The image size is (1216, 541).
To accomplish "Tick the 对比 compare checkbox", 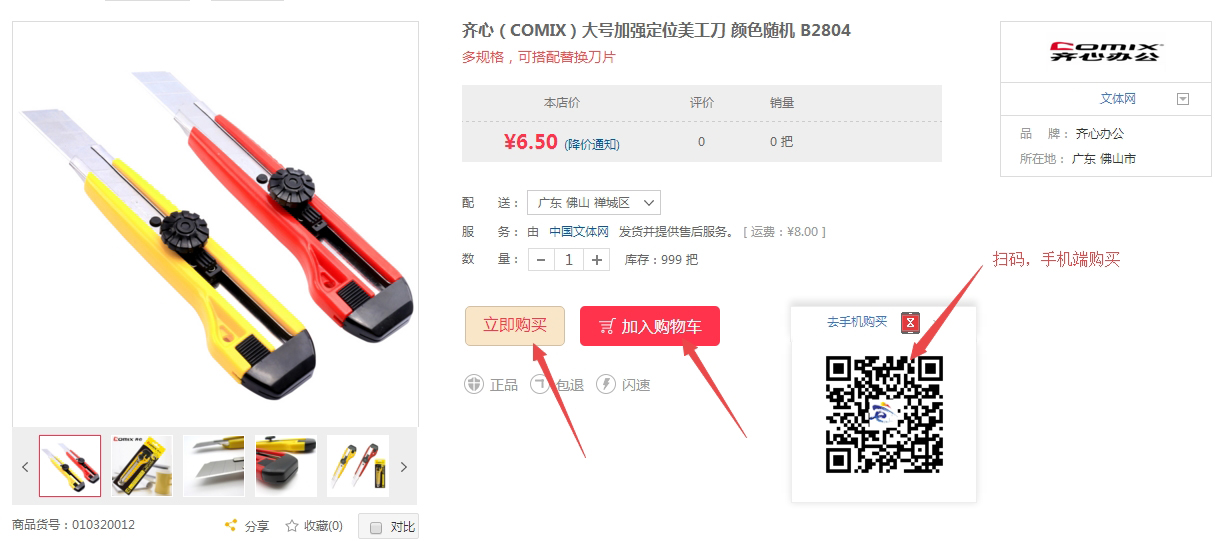I will [376, 528].
